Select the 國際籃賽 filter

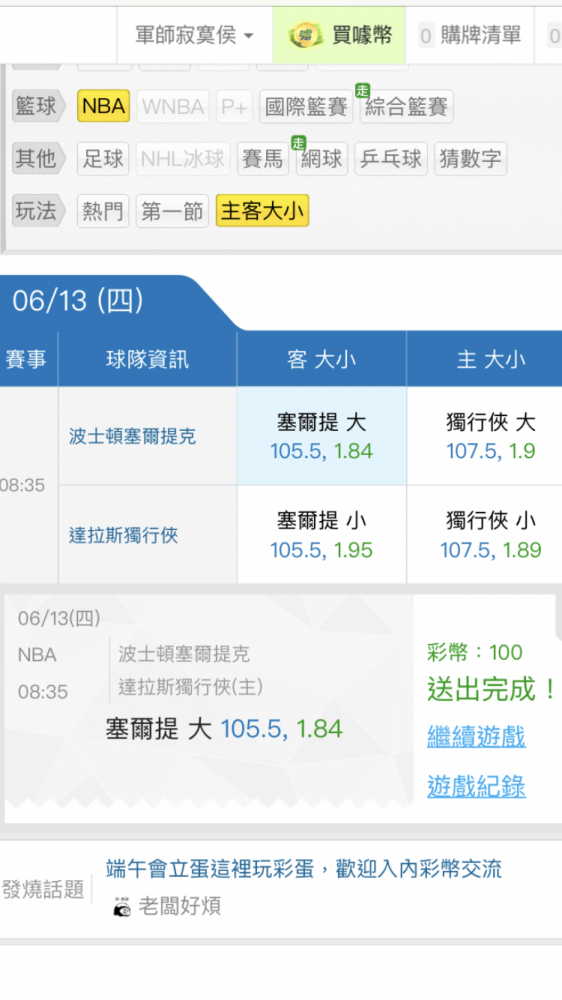pos(306,107)
